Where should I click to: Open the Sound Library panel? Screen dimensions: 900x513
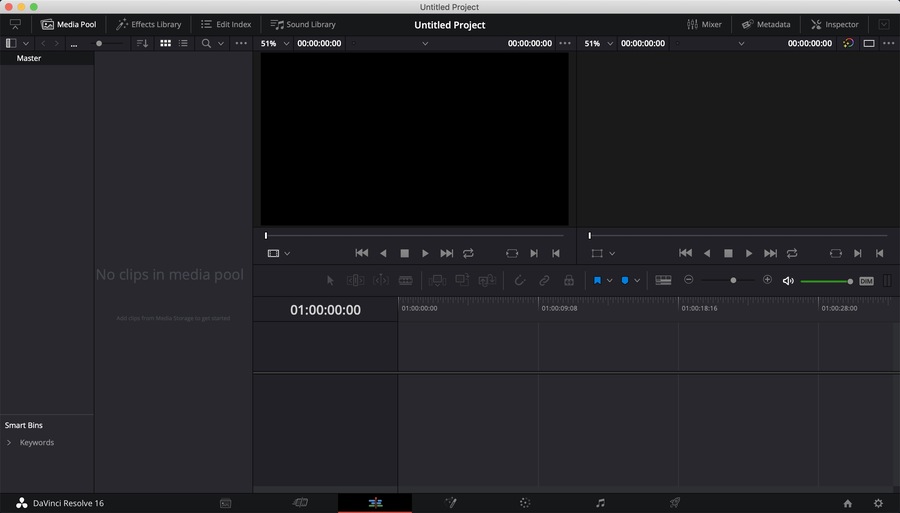303,25
